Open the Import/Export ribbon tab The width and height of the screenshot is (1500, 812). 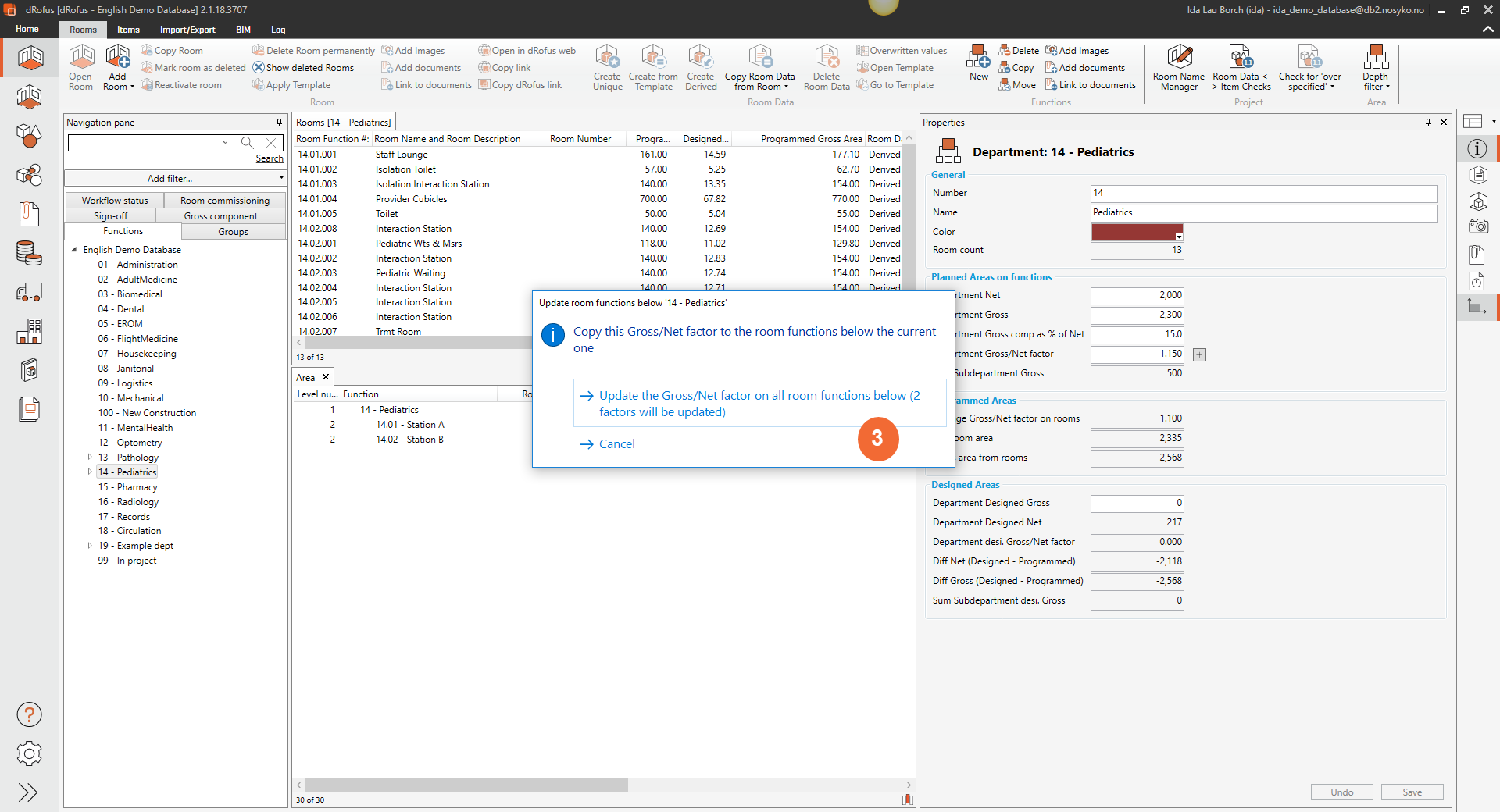(187, 30)
